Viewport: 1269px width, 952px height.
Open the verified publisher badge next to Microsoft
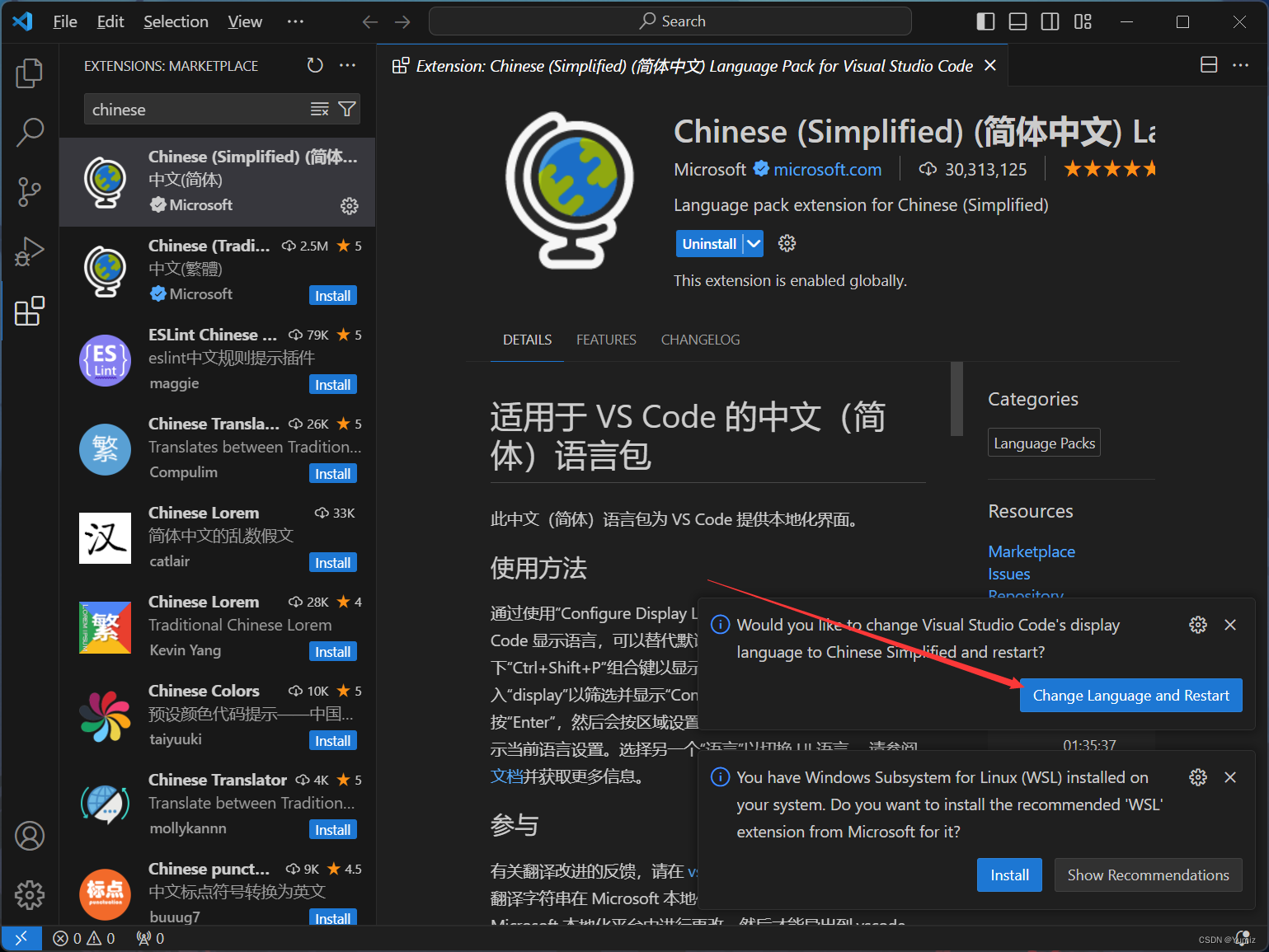[x=761, y=169]
